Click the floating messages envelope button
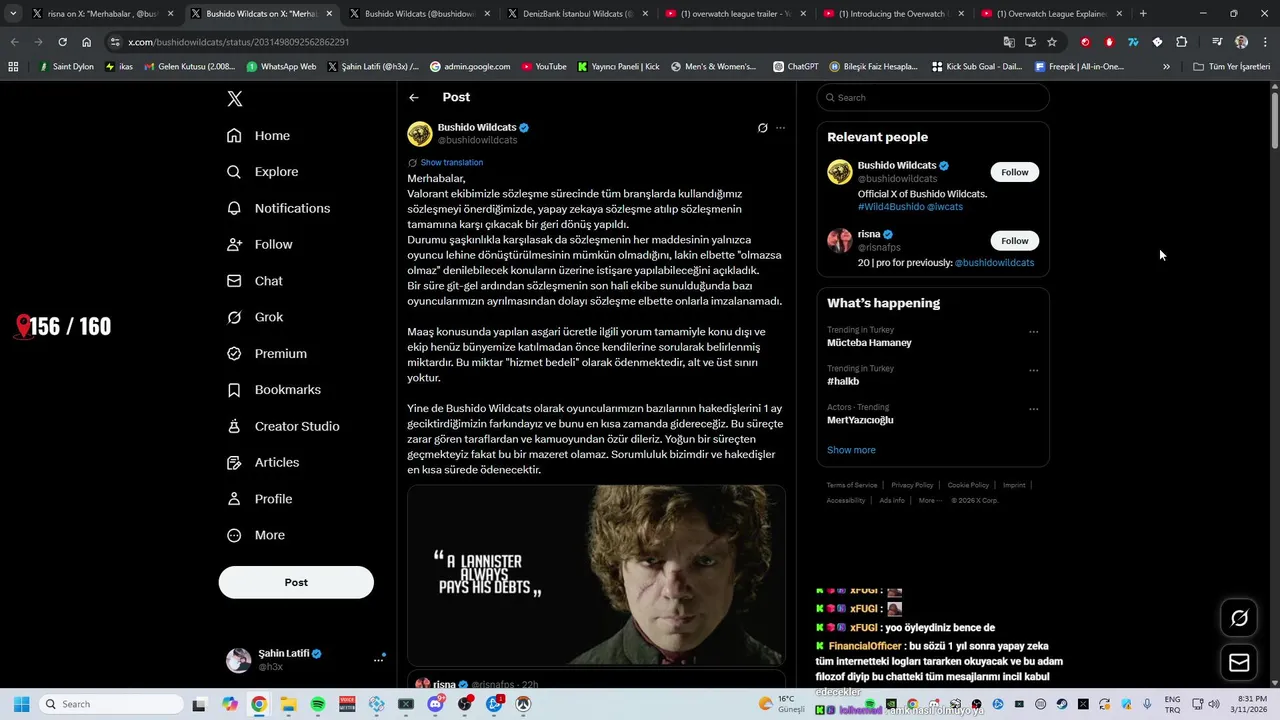The image size is (1280, 720). click(1239, 662)
